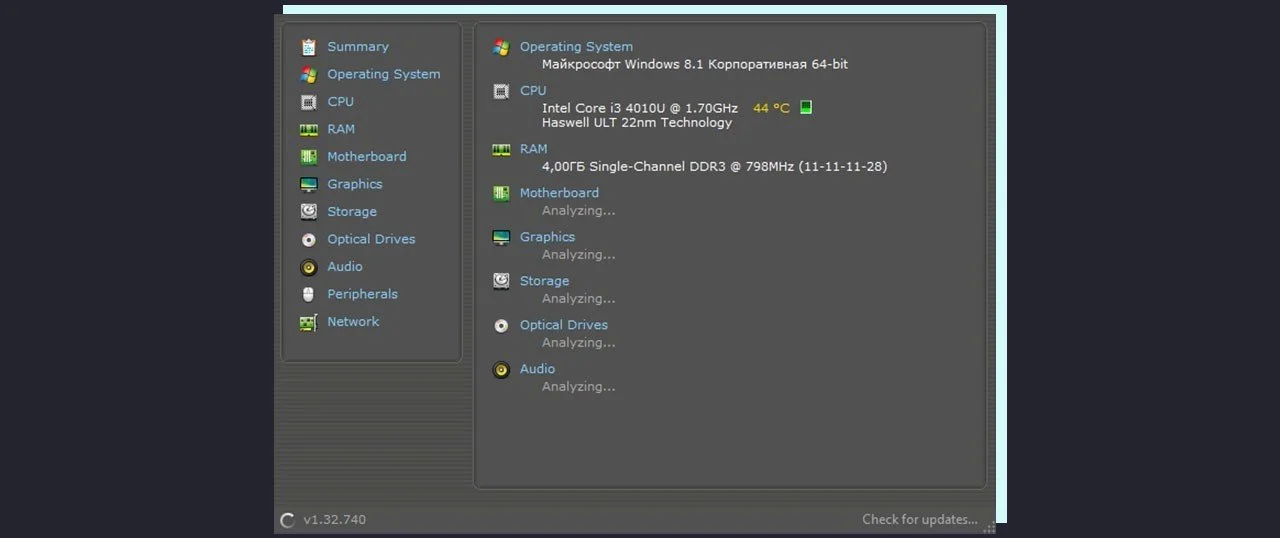The image size is (1280, 538).
Task: Click Storage heading link in summary panel
Action: pyautogui.click(x=544, y=281)
